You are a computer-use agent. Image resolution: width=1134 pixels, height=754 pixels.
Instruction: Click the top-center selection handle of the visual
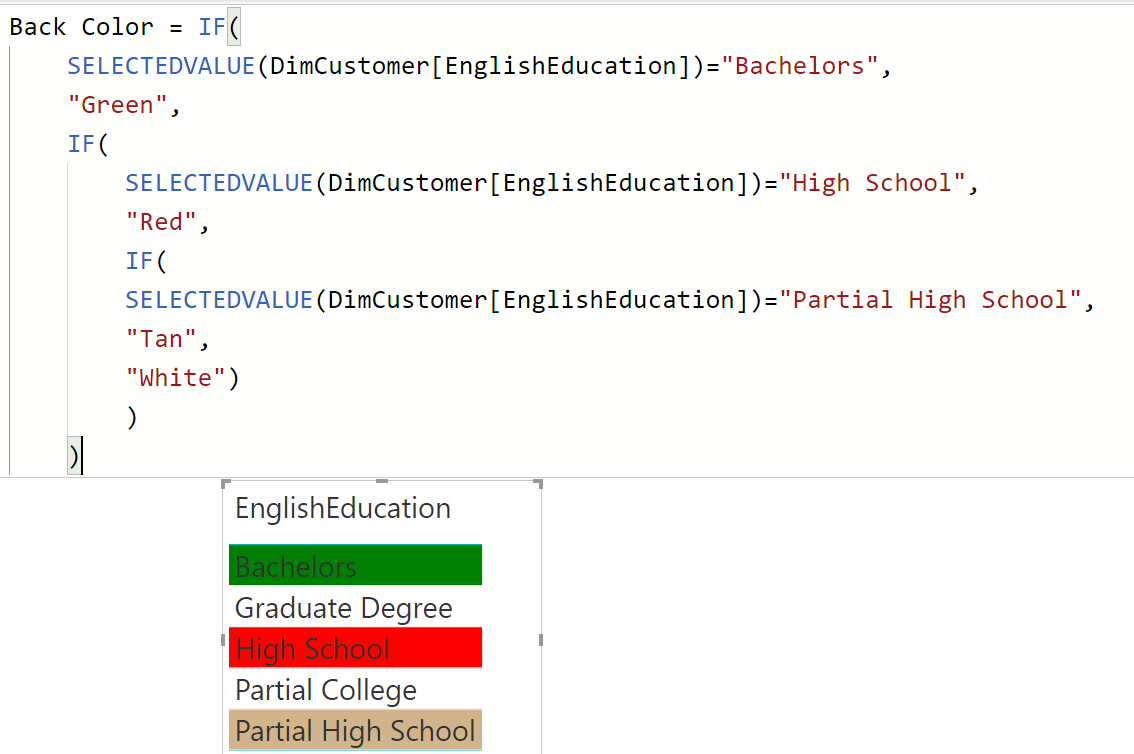click(382, 482)
